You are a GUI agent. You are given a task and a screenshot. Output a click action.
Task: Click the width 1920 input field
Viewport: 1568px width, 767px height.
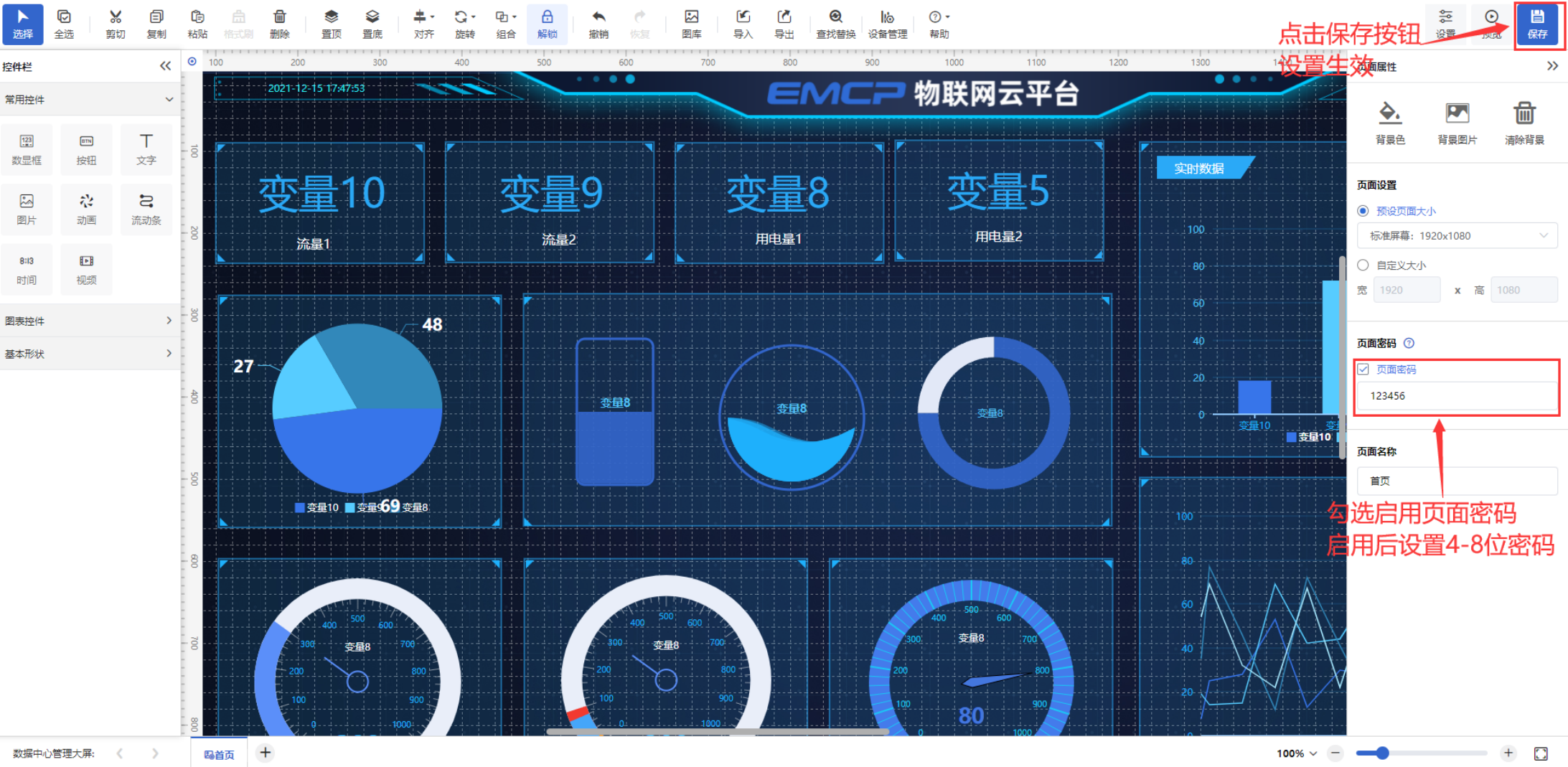pyautogui.click(x=1407, y=290)
